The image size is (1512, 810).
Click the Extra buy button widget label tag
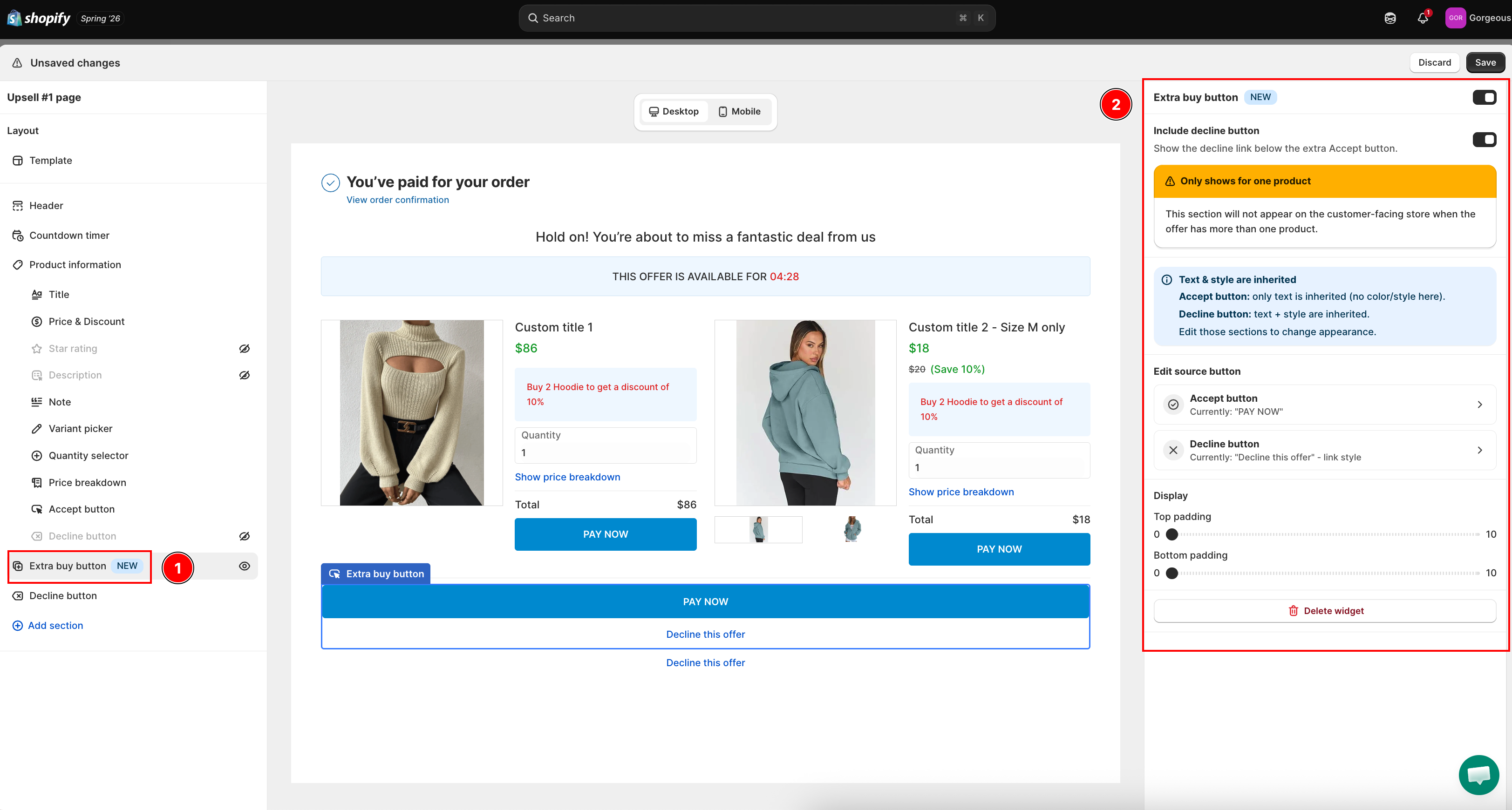pyautogui.click(x=375, y=574)
